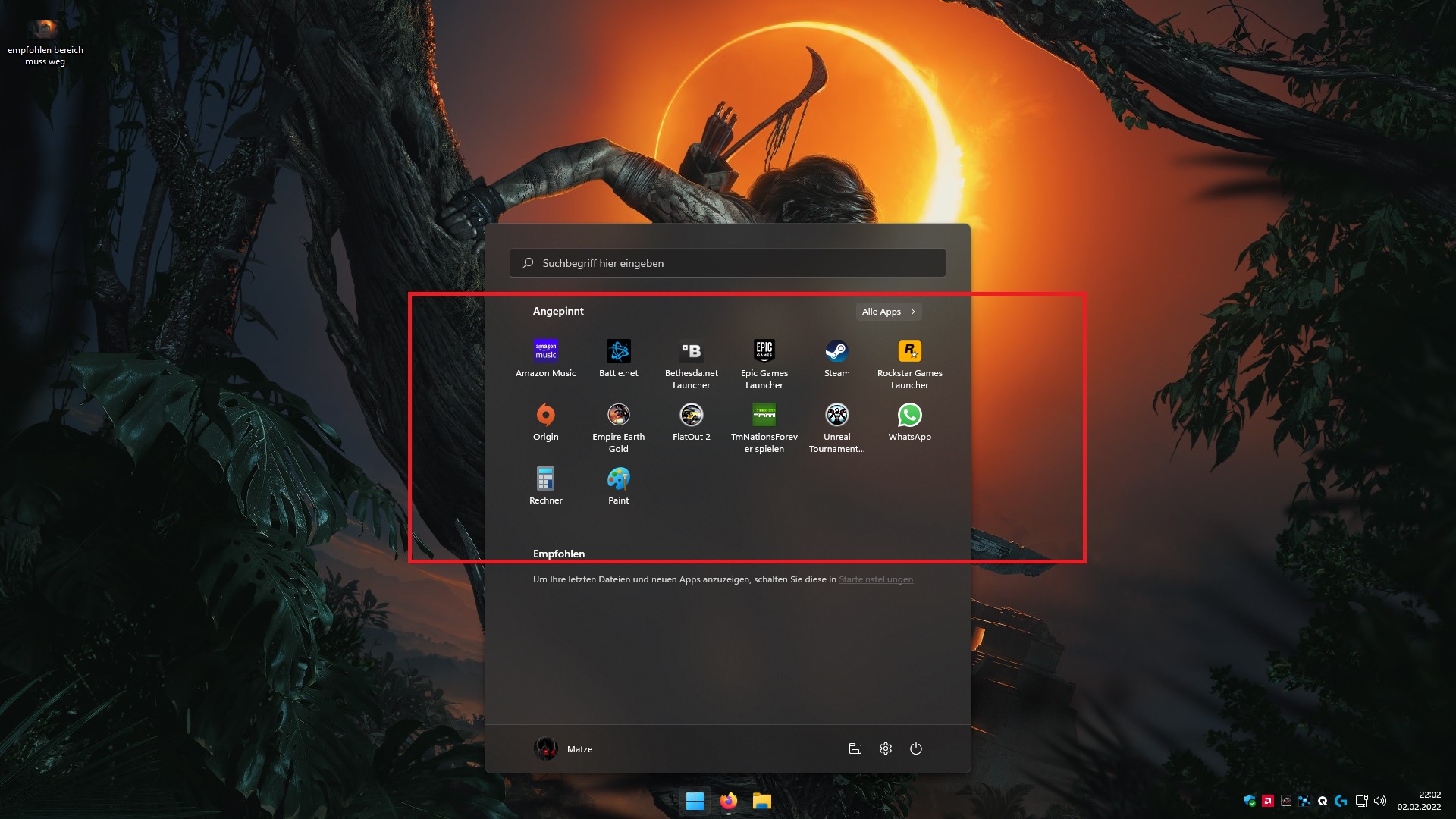Open WhatsApp pinned app
1456x819 pixels.
click(909, 422)
